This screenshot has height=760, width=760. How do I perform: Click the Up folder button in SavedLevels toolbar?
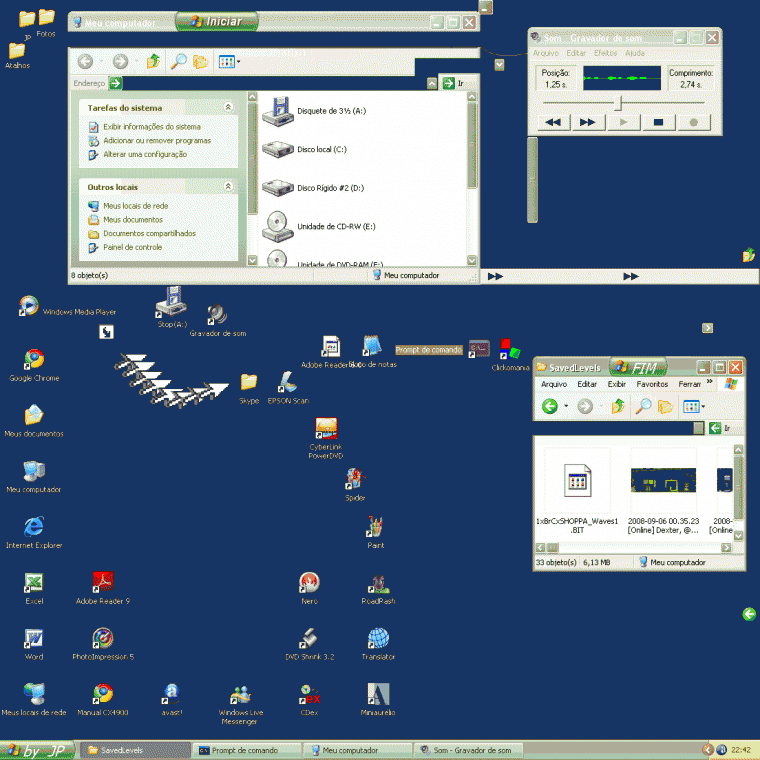pos(618,406)
